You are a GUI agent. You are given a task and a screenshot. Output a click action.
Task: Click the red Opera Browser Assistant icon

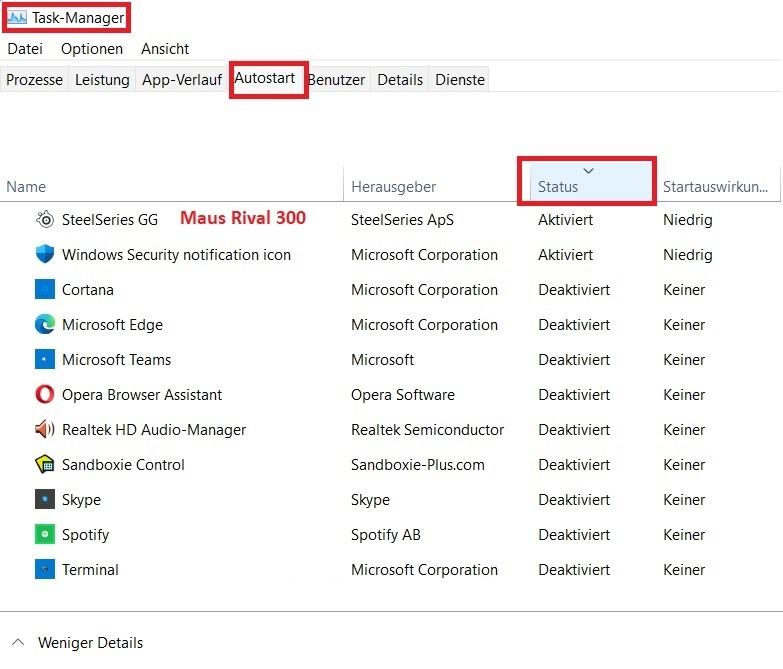45,394
